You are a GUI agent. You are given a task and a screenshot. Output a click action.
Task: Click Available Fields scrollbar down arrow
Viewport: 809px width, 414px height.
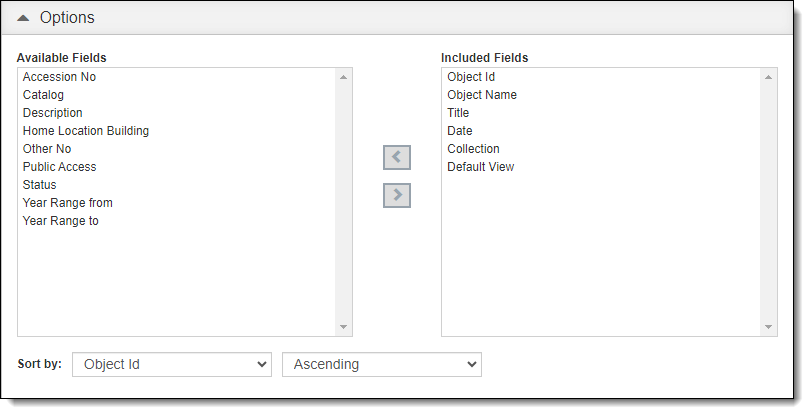tap(344, 327)
